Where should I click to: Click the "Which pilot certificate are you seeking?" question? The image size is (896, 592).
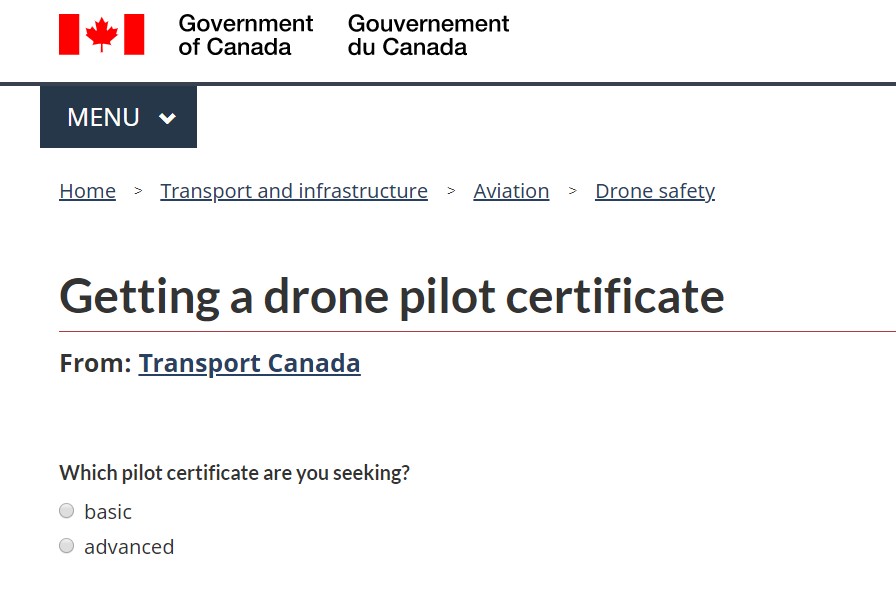[234, 473]
